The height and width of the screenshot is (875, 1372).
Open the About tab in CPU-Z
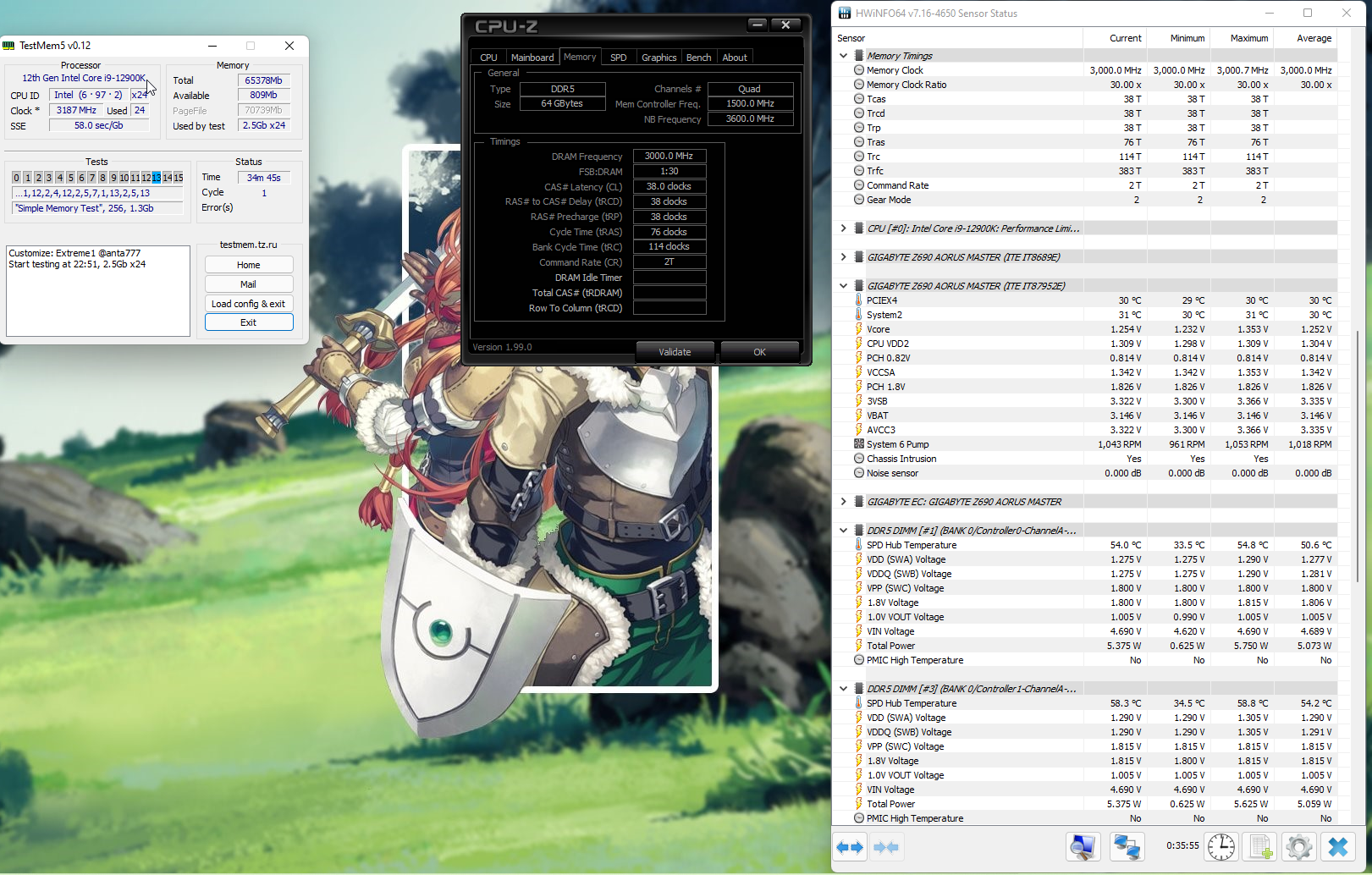coord(735,58)
